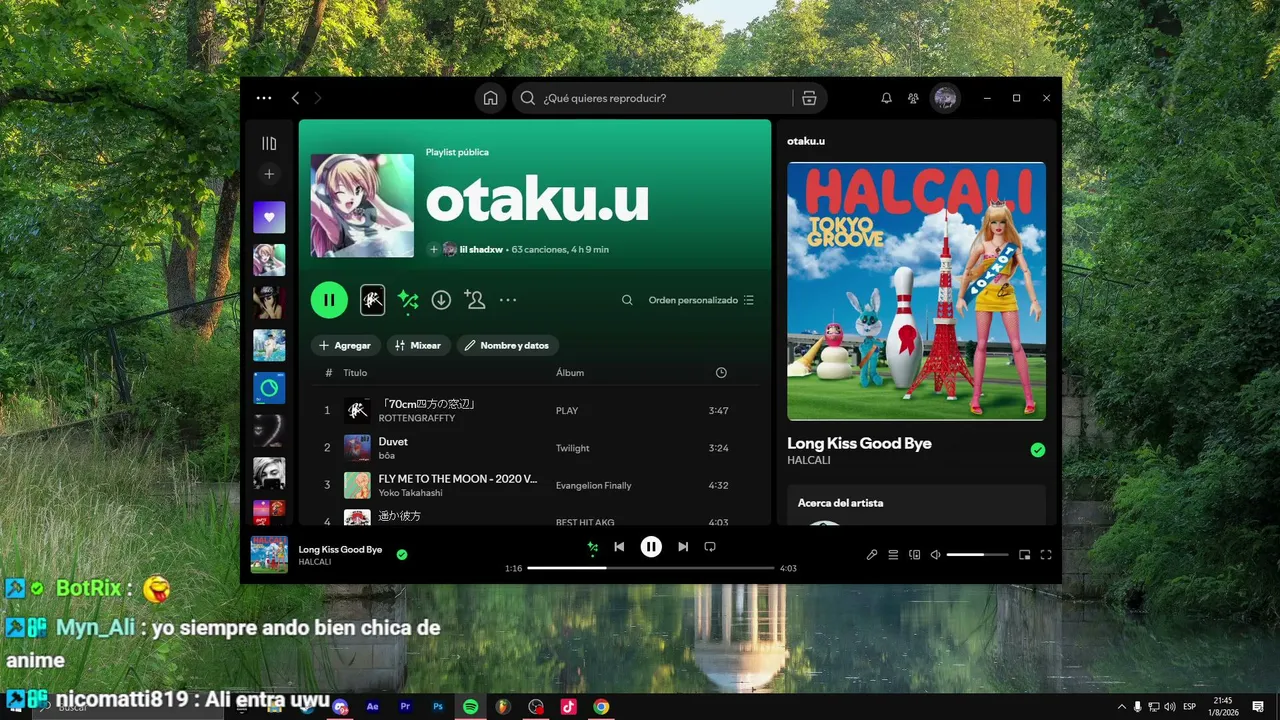1280x720 pixels.
Task: Open Liked Songs in the sidebar
Action: [x=269, y=217]
